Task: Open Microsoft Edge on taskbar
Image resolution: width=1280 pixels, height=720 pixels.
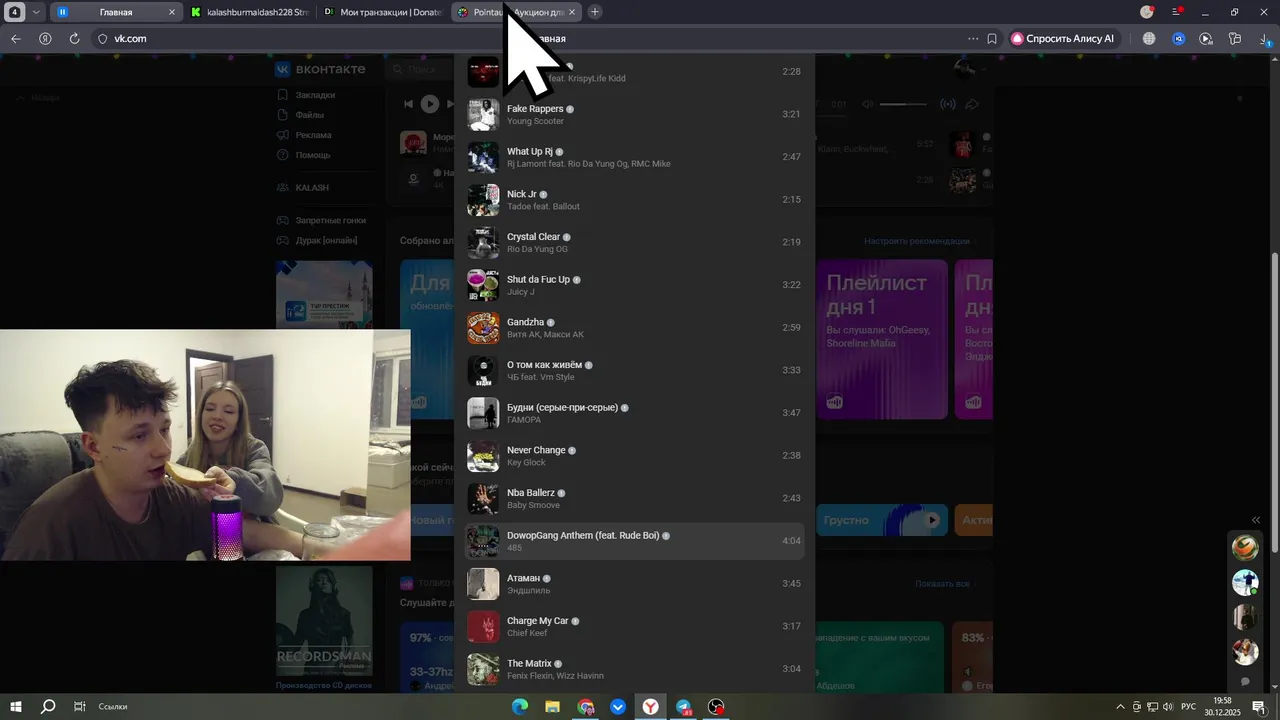Action: (520, 707)
